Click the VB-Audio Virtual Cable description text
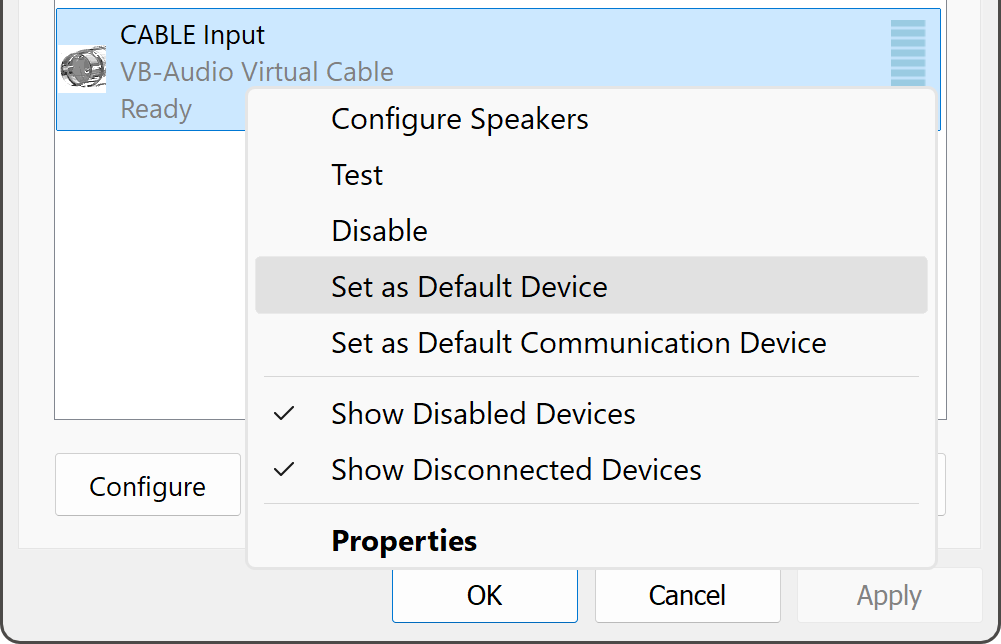Viewport: 1001px width, 644px height. click(257, 72)
